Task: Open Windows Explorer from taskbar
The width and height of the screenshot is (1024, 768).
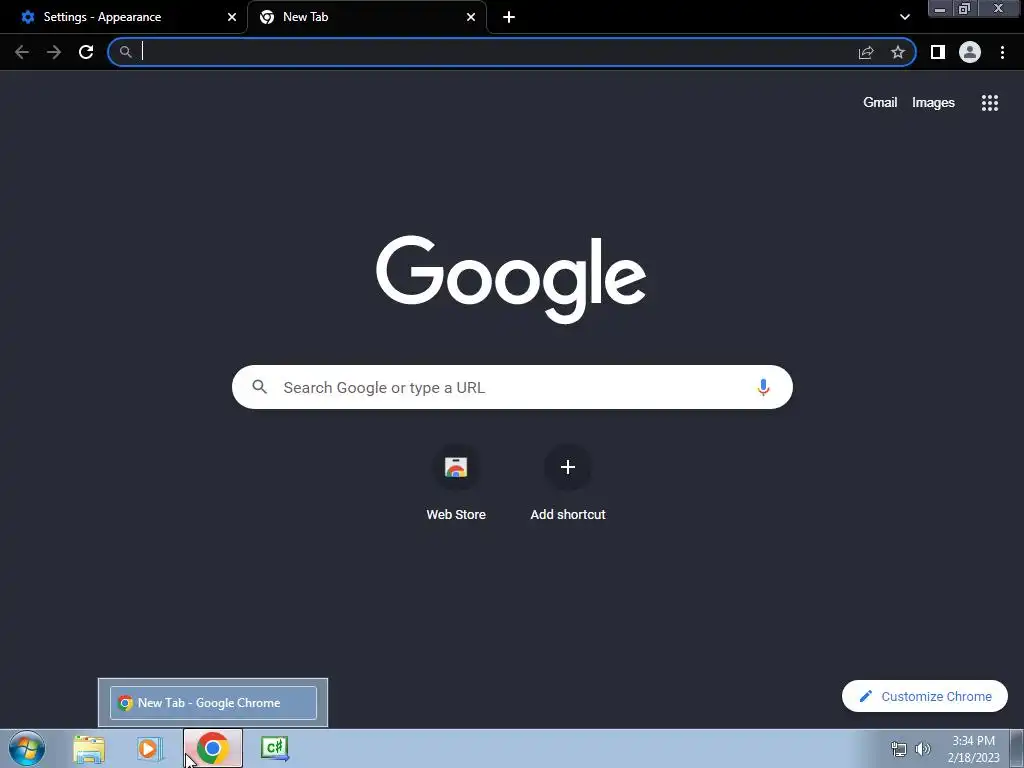Action: tap(89, 748)
